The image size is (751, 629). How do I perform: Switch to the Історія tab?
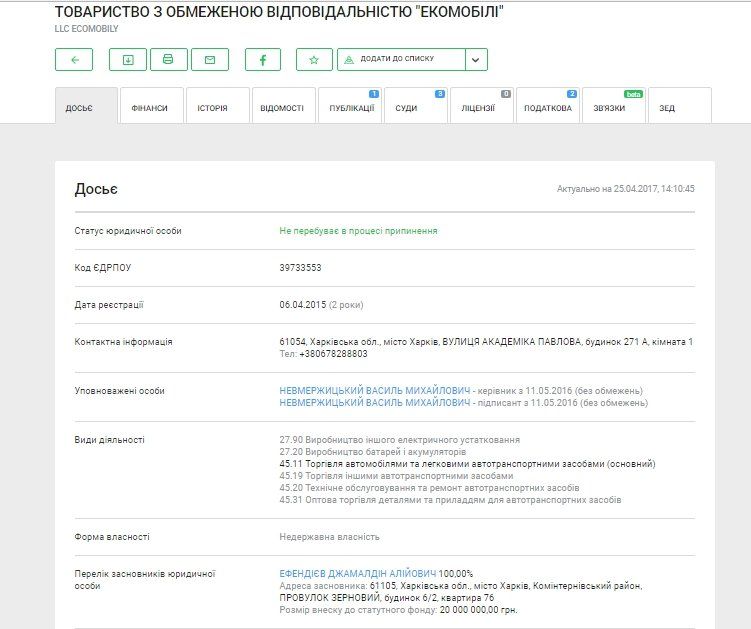[218, 105]
